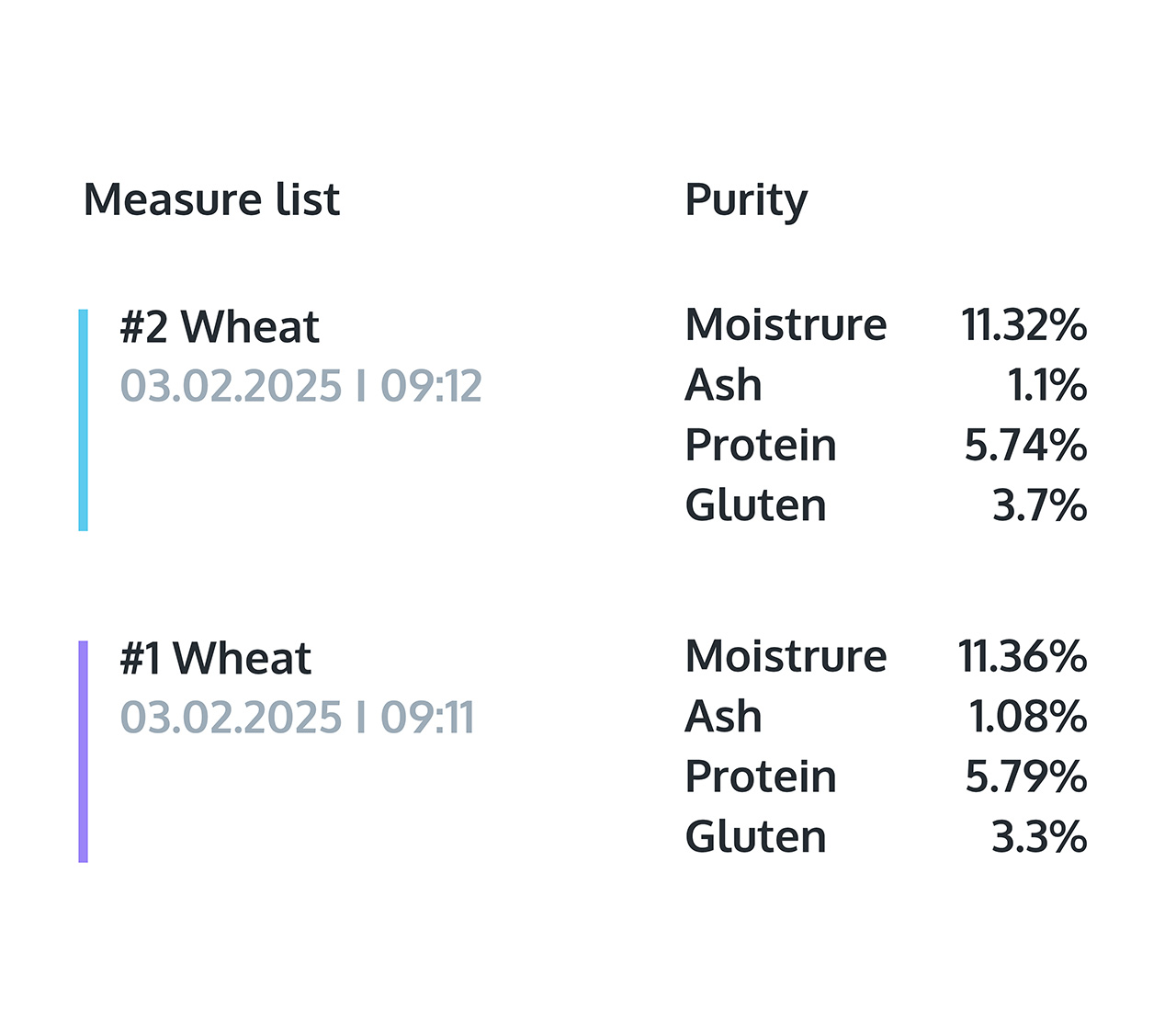Click the 3.7% gluten value
1176x1020 pixels.
pos(1039,505)
